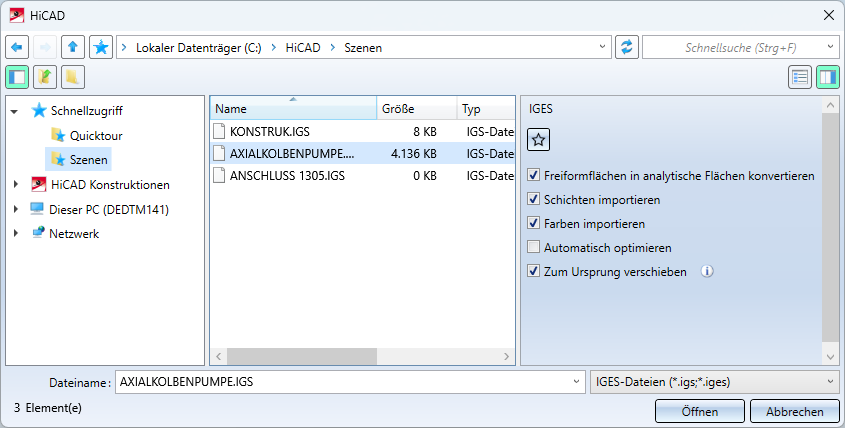Open IGES-Dateien file type dropdown
Image resolution: width=845 pixels, height=428 pixels.
tap(715, 382)
